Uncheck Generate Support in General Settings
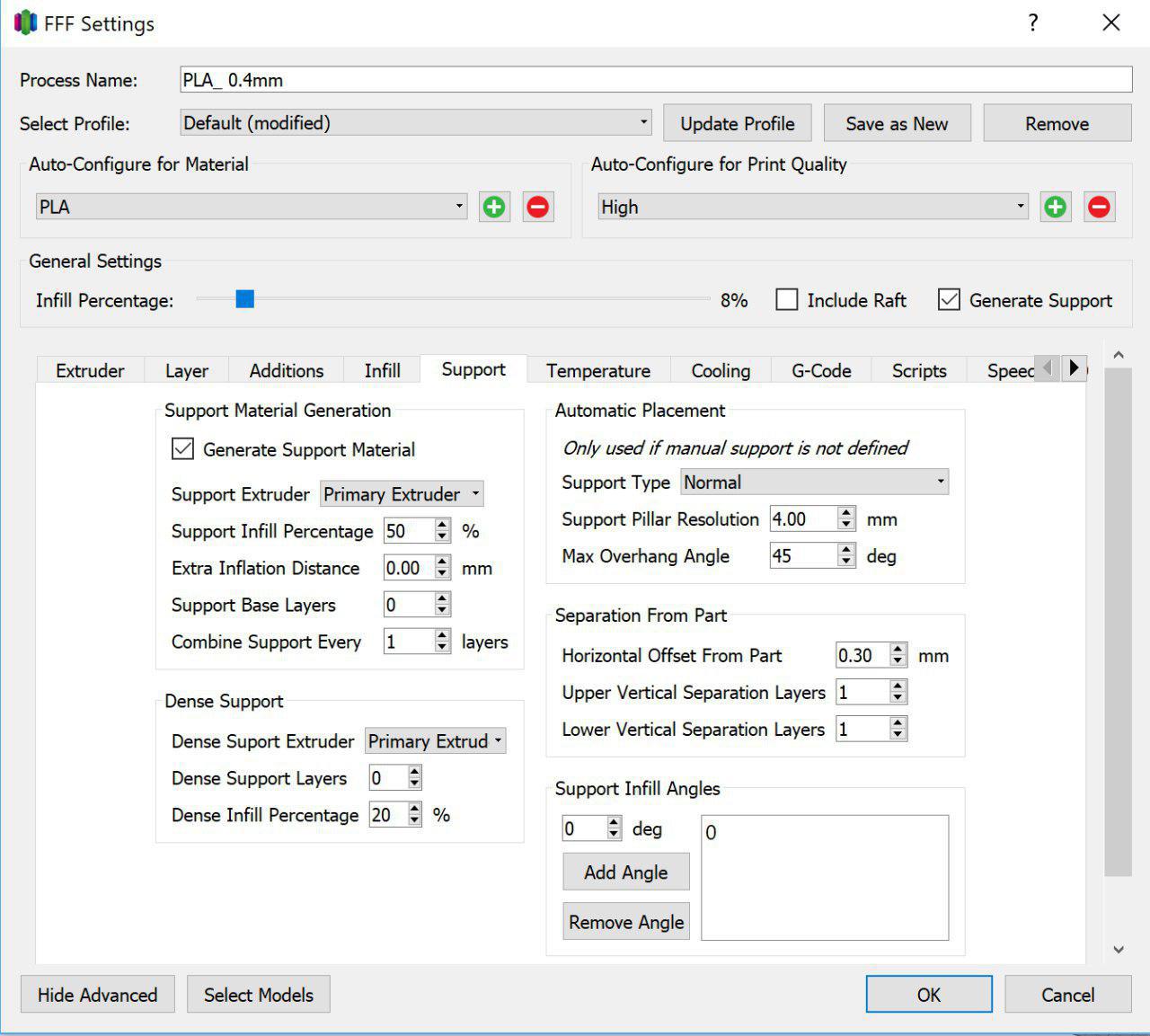Image resolution: width=1150 pixels, height=1036 pixels. coord(949,300)
